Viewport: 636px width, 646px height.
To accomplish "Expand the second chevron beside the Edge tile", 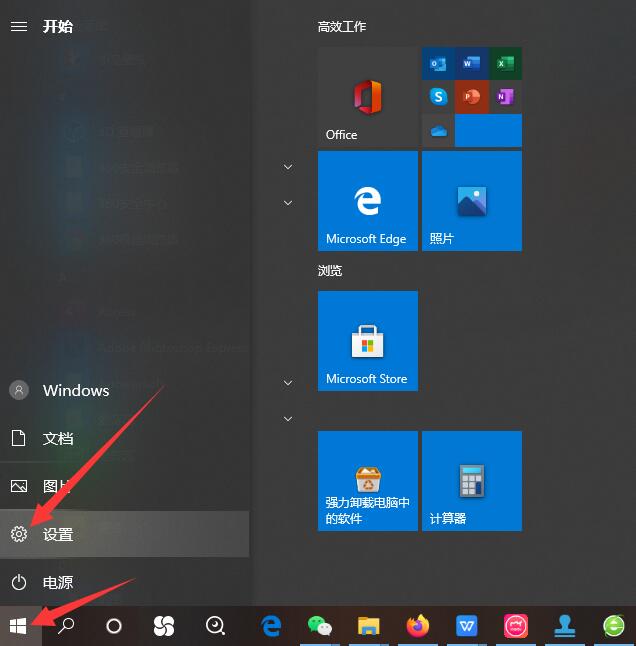I will 288,203.
